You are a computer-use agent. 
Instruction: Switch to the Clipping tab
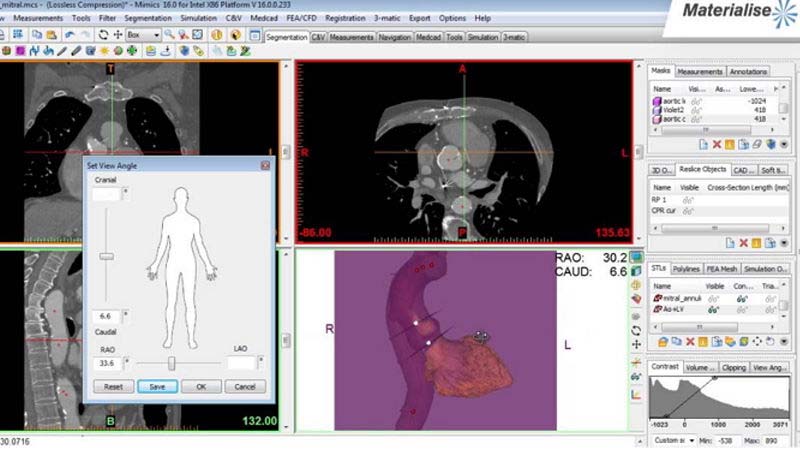tap(734, 367)
